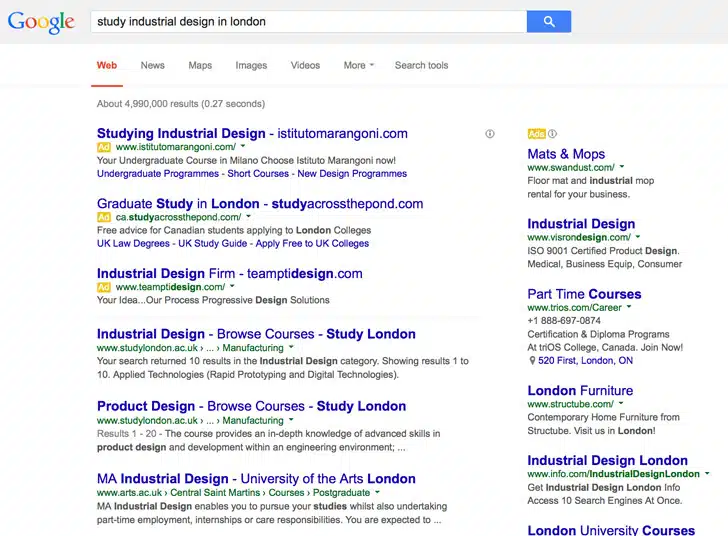728x536 pixels.
Task: Open Undergraduate Programmes sitelink
Action: point(158,174)
